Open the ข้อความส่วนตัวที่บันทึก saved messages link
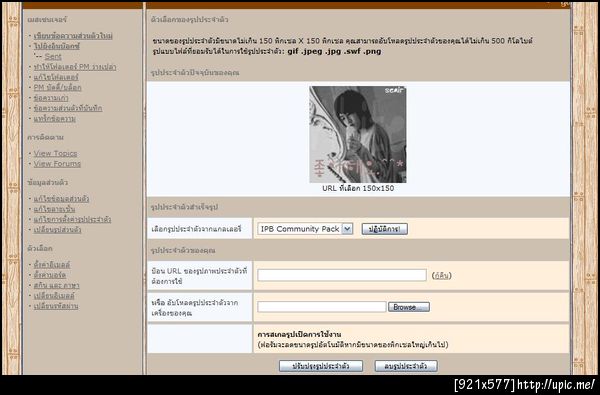The width and height of the screenshot is (600, 395). 68,108
